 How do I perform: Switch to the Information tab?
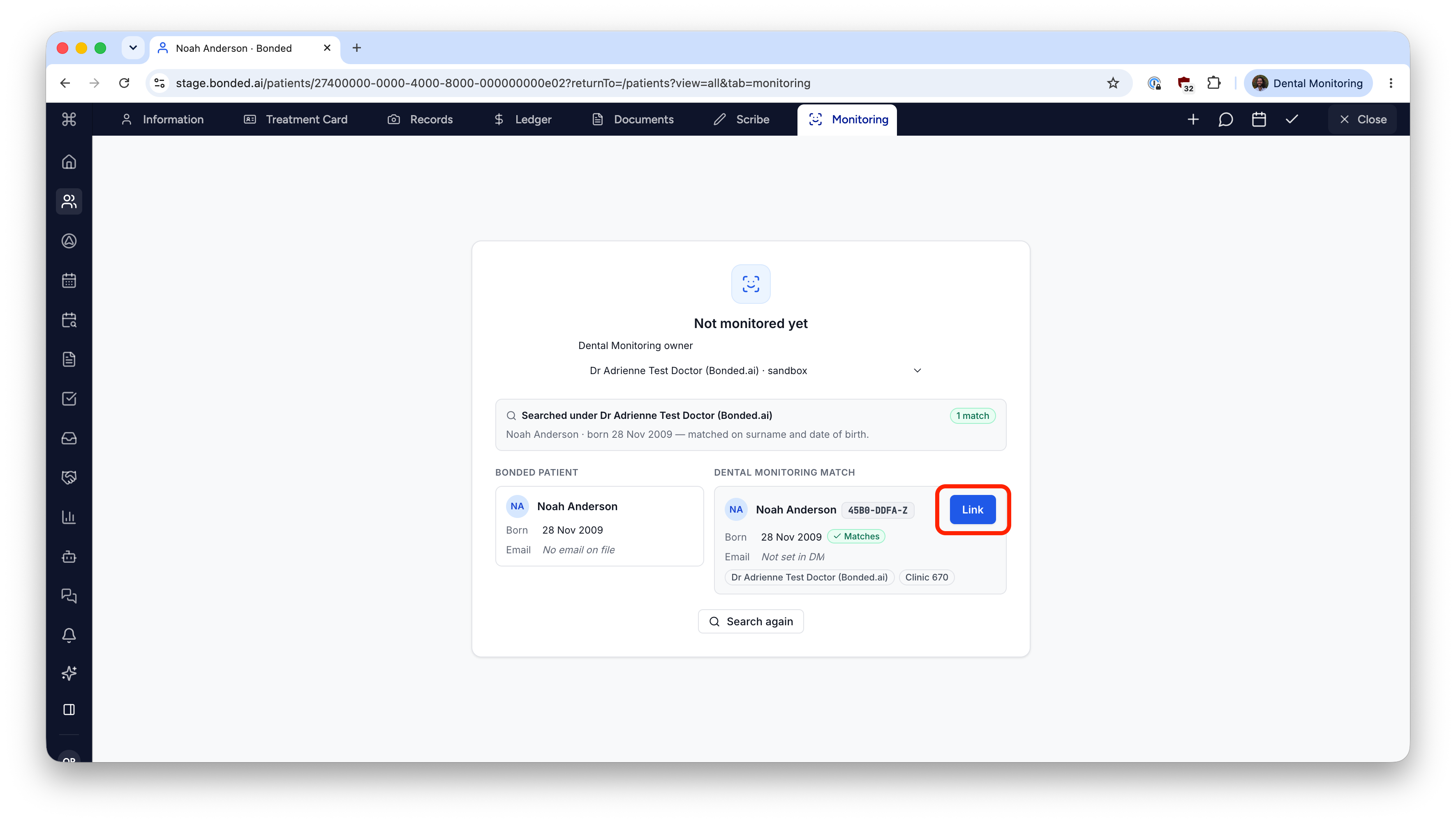162,119
